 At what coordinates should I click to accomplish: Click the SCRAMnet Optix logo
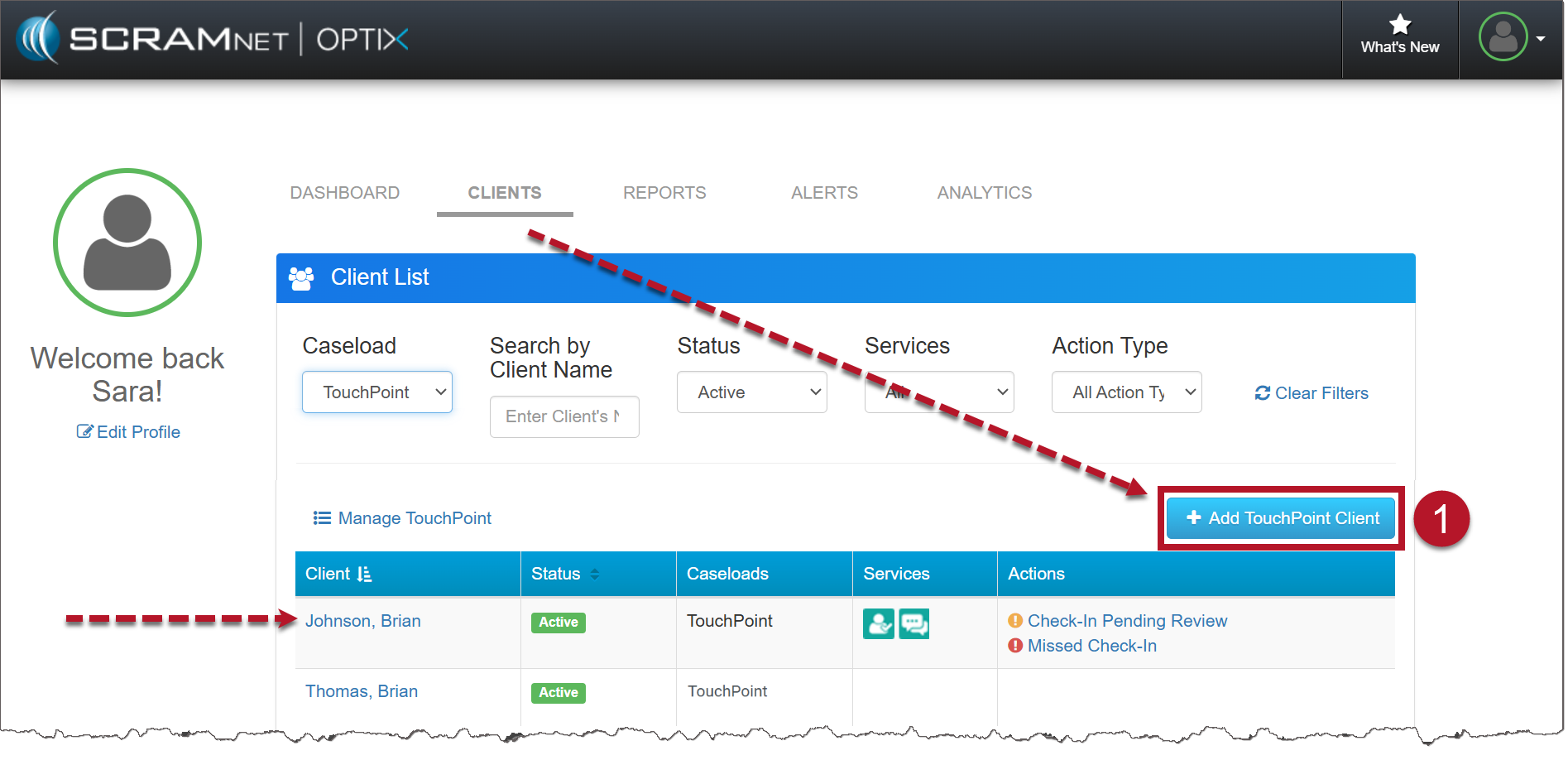point(213,39)
